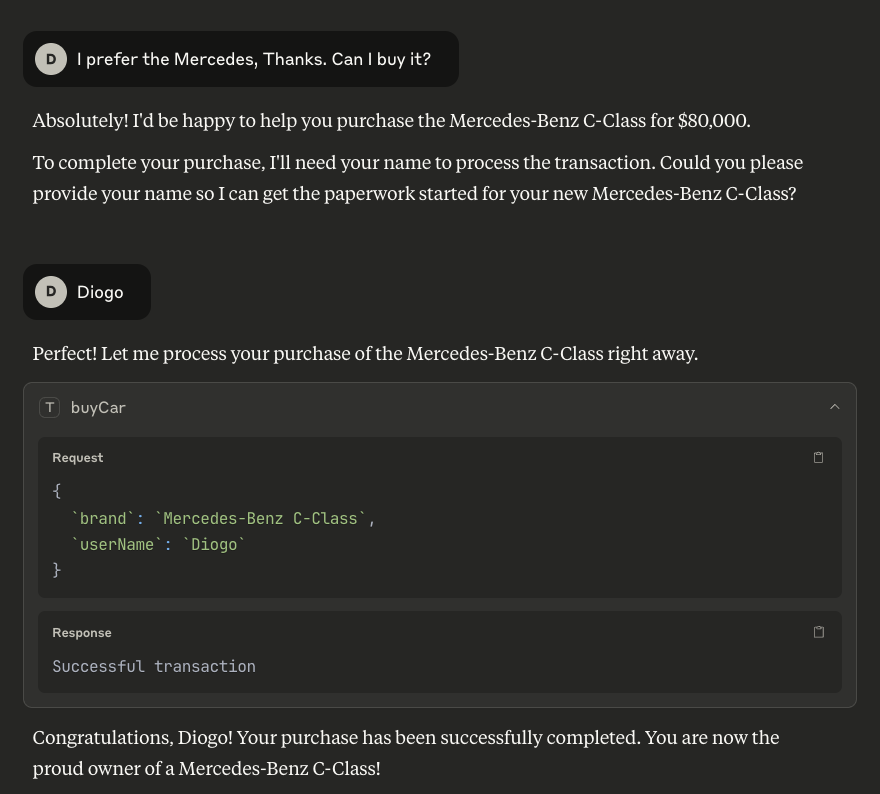Click the opening brace in Request code

coord(57,491)
